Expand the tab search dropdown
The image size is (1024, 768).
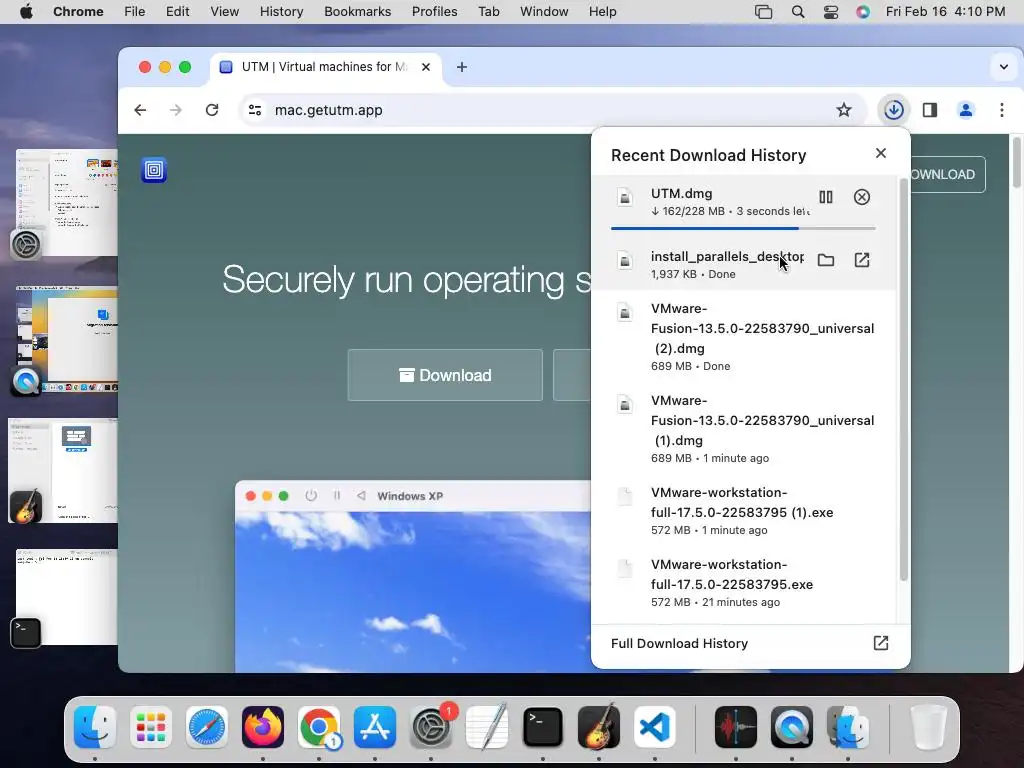coord(1003,67)
